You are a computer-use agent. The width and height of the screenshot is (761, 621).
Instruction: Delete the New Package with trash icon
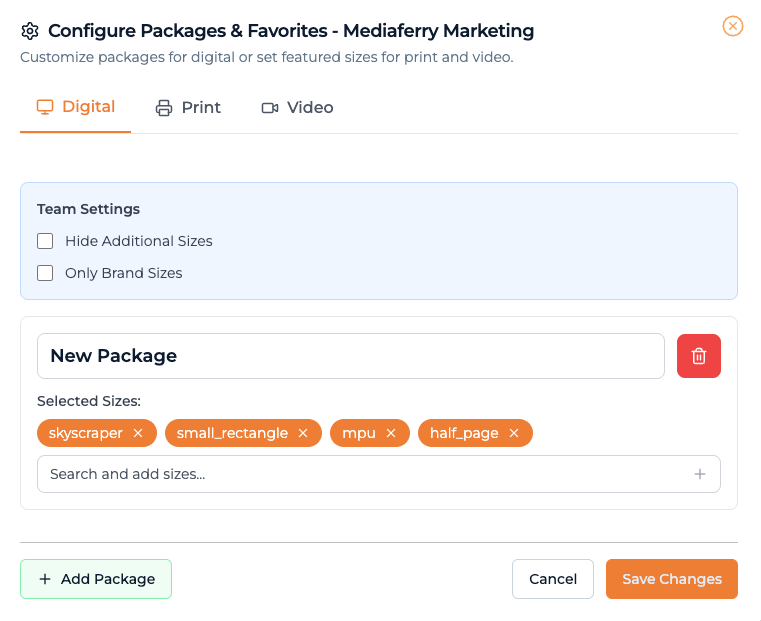[x=699, y=356]
